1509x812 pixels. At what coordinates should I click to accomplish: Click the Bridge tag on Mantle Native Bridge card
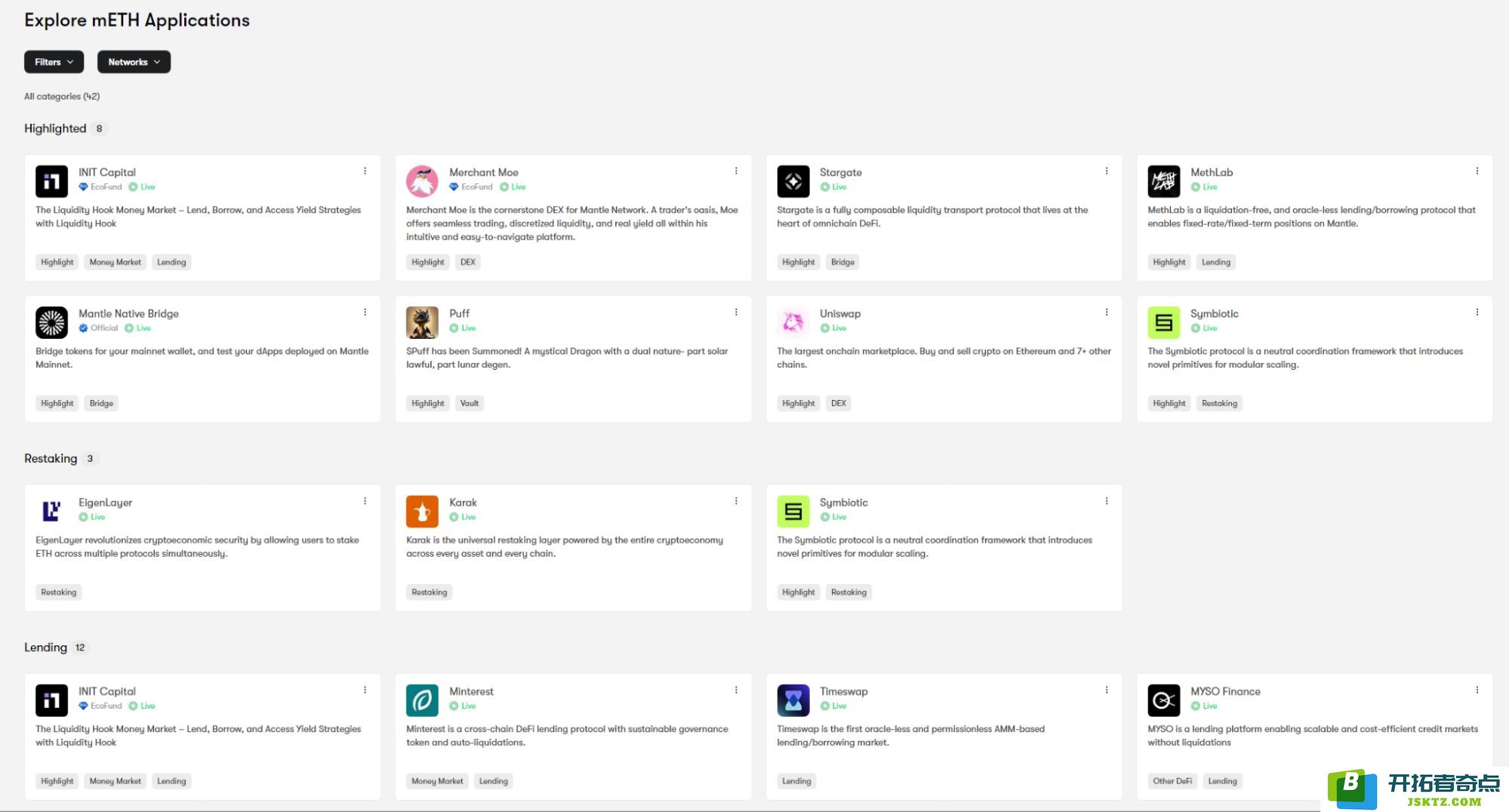coord(101,404)
